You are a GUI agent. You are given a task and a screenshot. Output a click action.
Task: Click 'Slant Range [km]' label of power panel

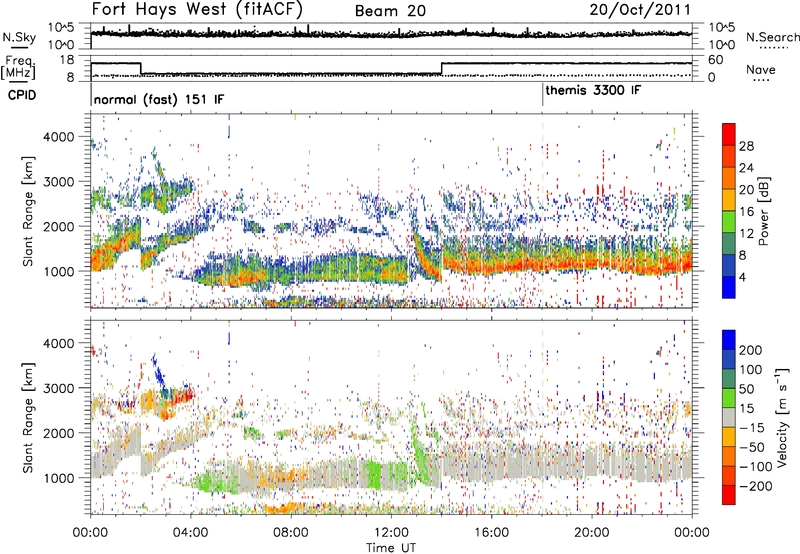(29, 211)
